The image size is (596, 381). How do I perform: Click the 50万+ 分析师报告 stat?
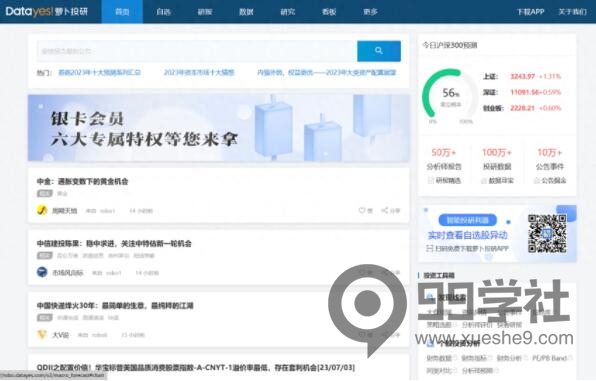point(444,159)
